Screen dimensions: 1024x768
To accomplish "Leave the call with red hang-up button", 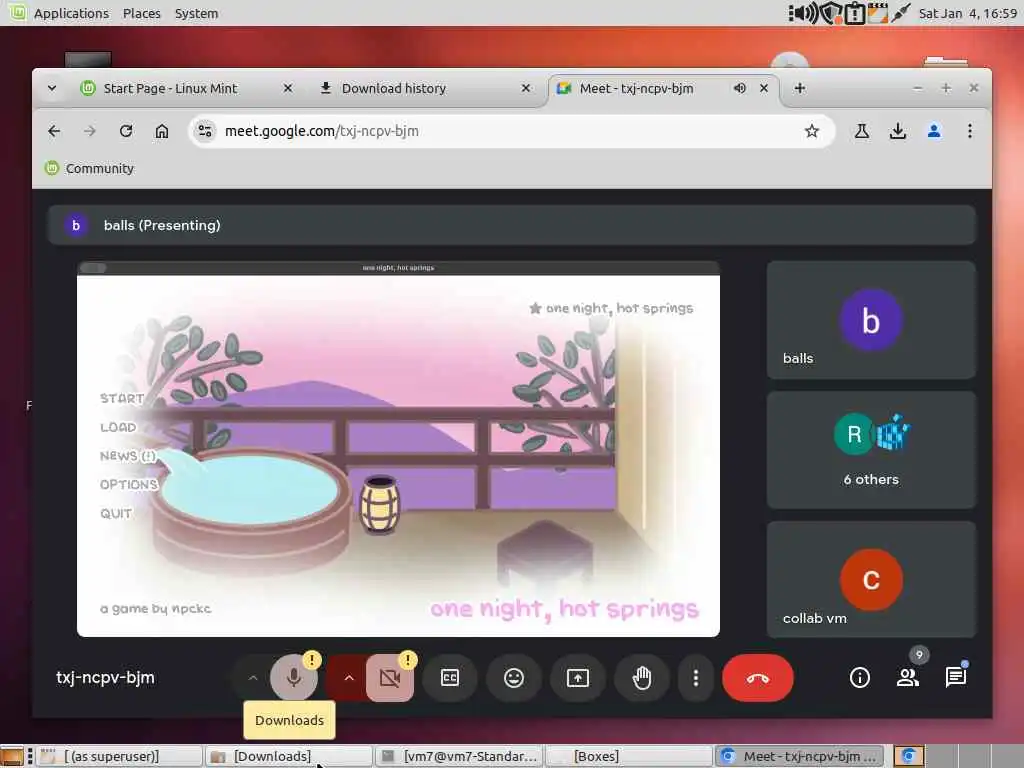I will pyautogui.click(x=758, y=678).
